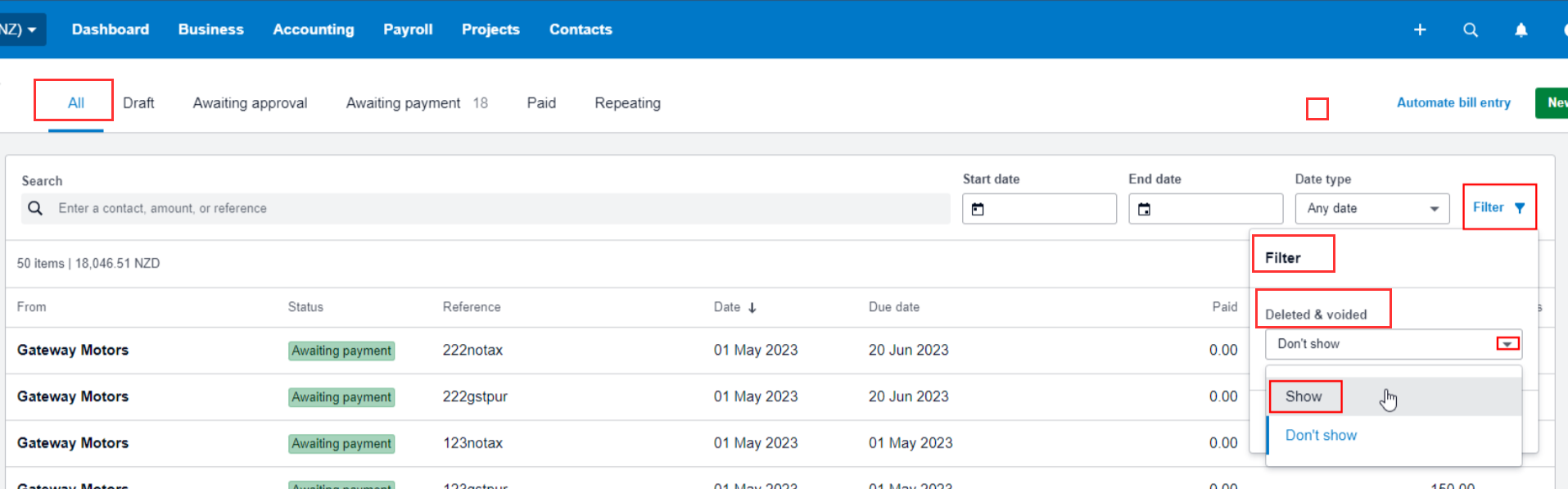Open search with the magnifier icon

coord(1471,29)
